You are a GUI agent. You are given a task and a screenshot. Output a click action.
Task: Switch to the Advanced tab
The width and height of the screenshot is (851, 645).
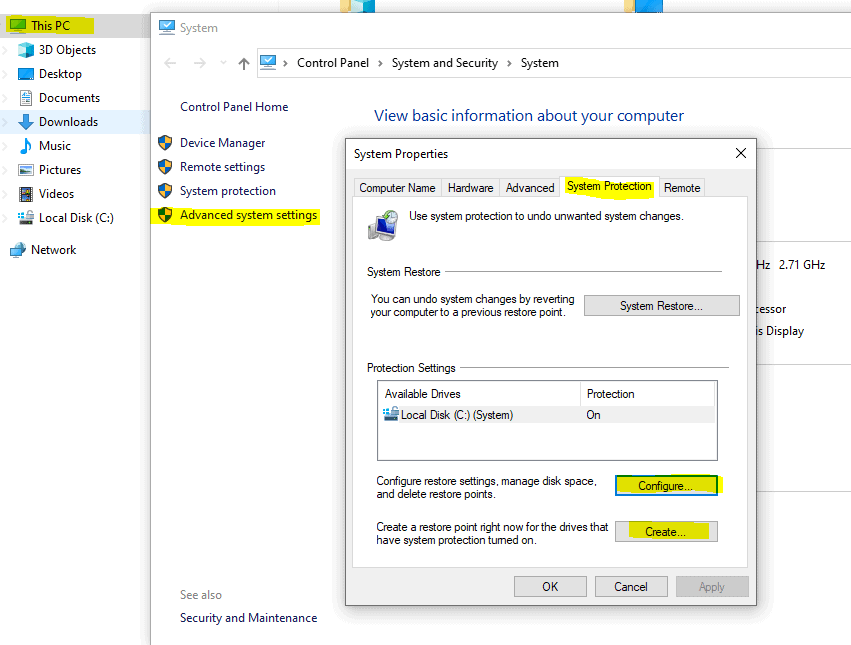coord(530,188)
